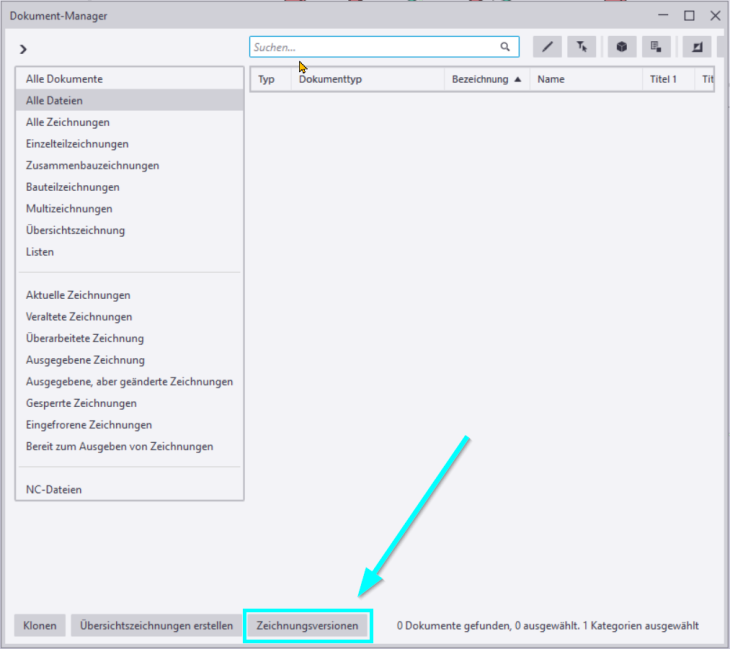
Task: Select Eingefrorene Zeichnungen category
Action: 129,425
